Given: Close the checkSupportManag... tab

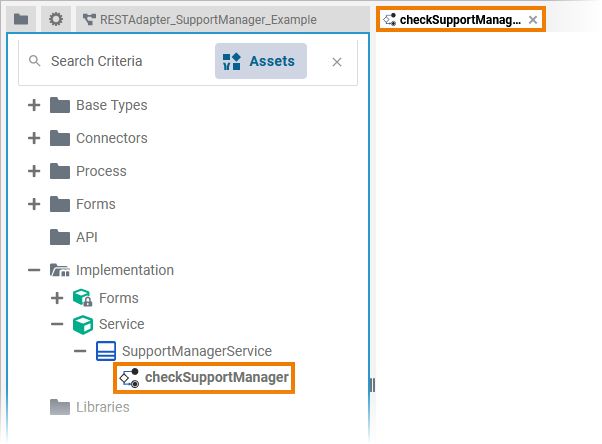Looking at the screenshot, I should tap(533, 20).
